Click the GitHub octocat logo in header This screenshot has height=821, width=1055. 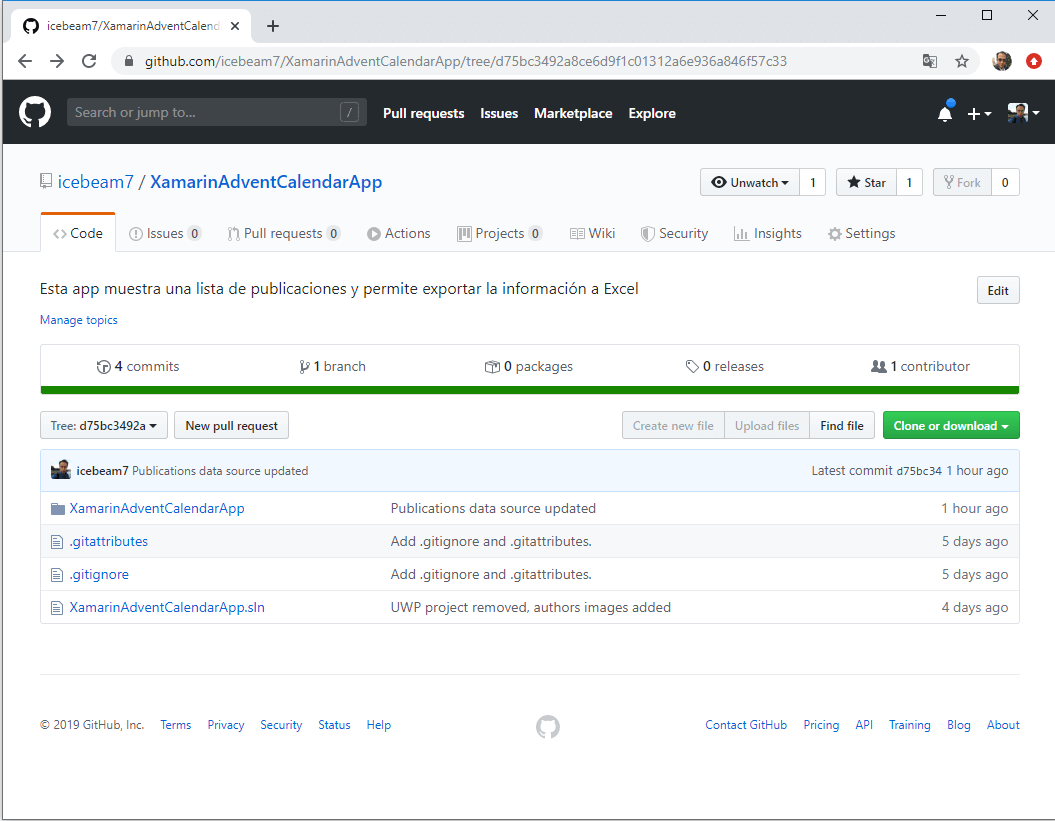tap(34, 111)
